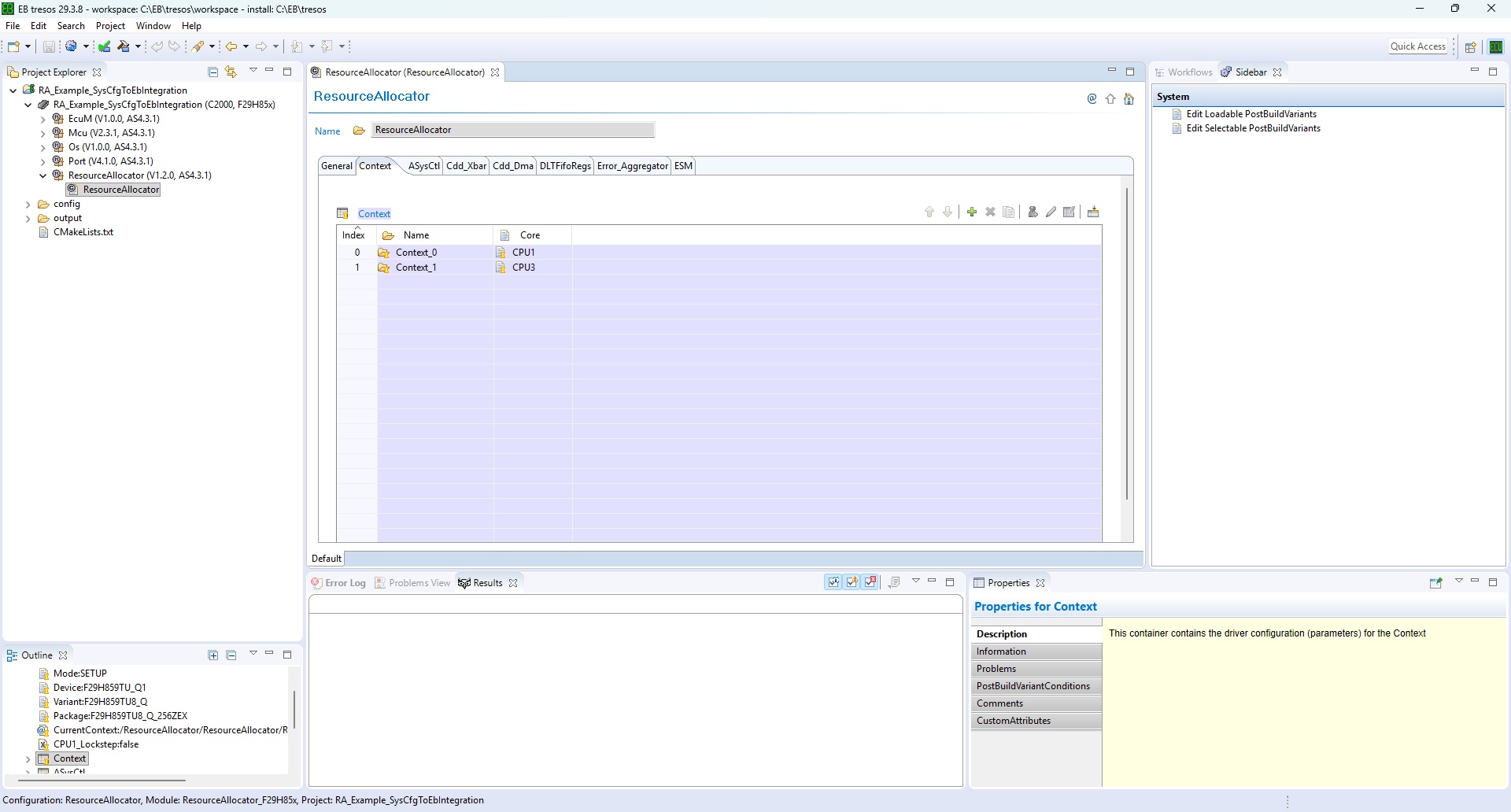Open the File menu
Screen dimensions: 1511x812
tap(13, 26)
